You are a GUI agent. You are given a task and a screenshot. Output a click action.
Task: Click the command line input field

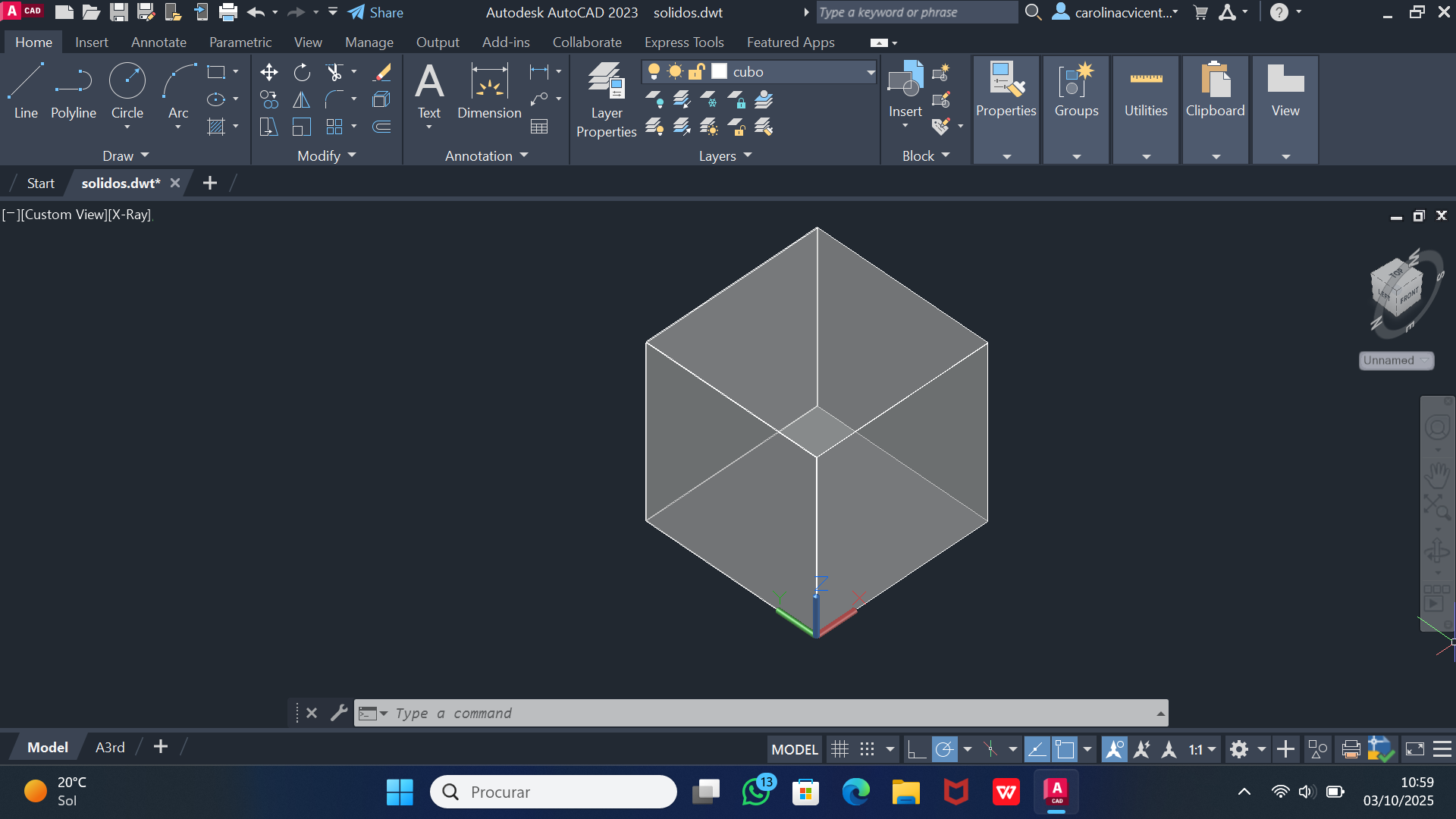click(x=758, y=713)
